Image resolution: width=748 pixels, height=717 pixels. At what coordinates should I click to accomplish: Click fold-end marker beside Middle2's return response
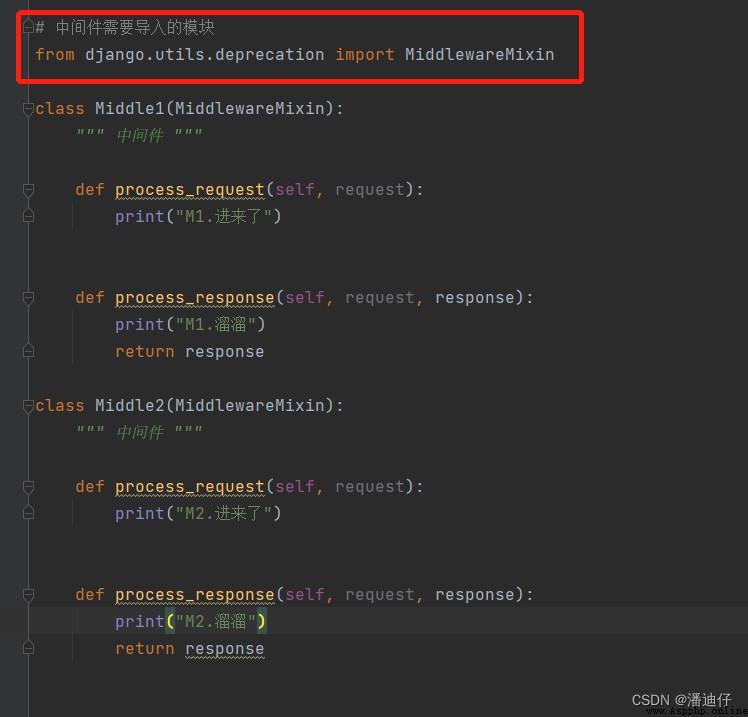(28, 648)
